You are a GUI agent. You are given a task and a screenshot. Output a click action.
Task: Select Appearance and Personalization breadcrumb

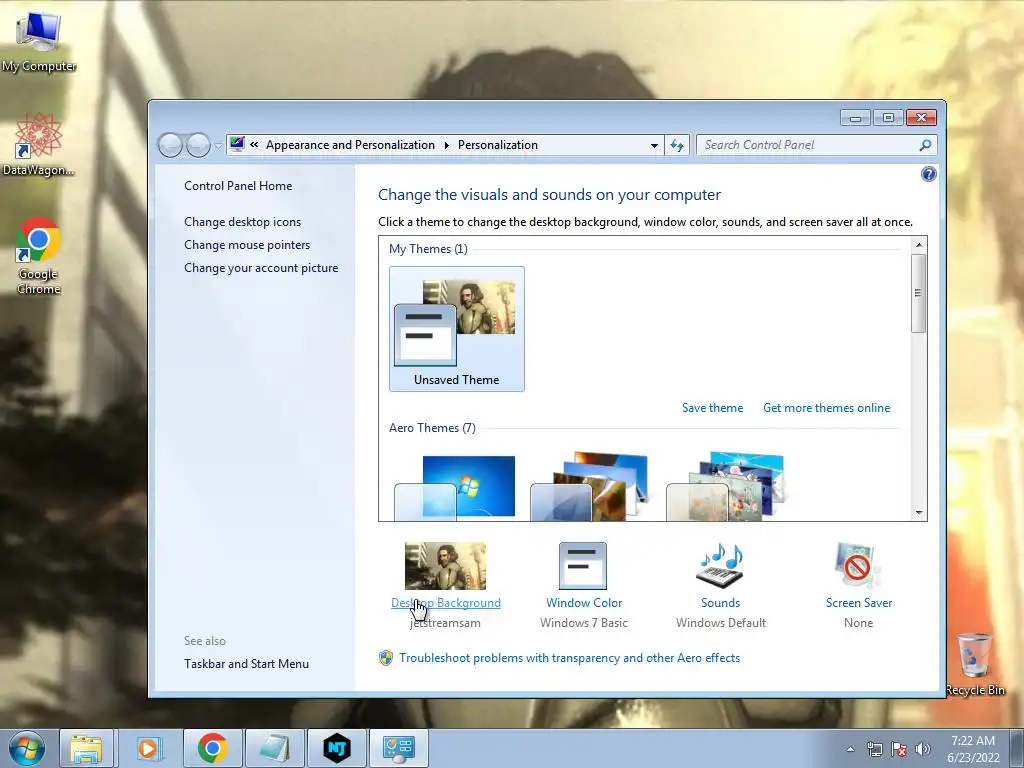click(350, 145)
